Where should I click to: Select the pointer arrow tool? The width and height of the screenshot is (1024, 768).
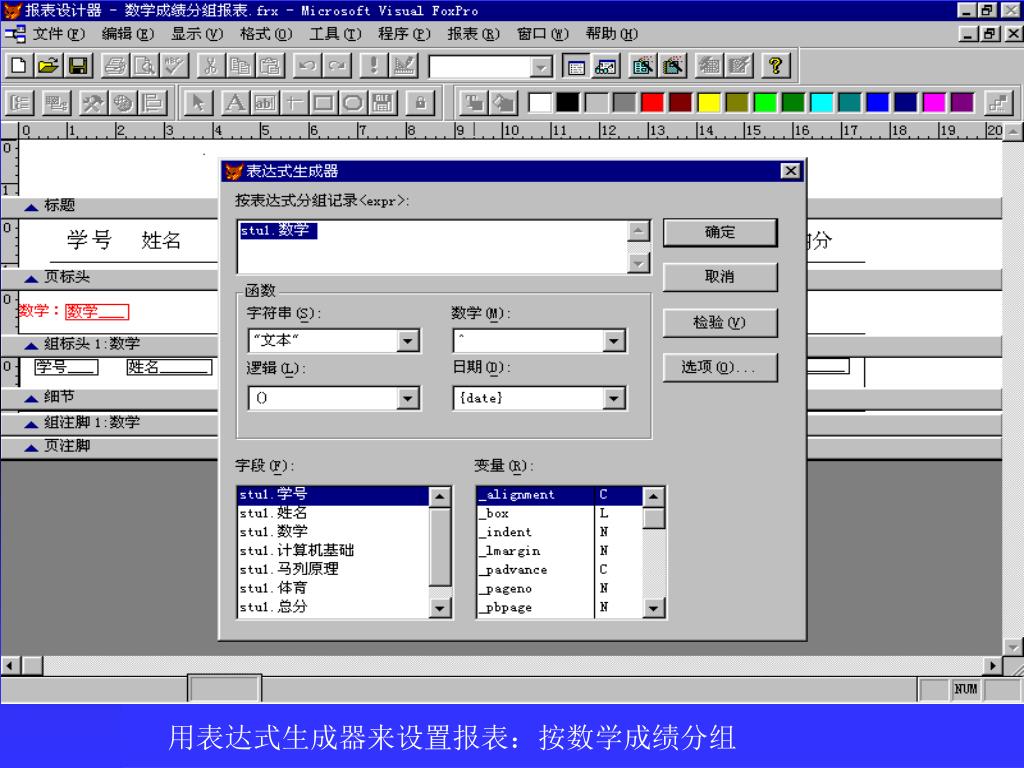199,103
